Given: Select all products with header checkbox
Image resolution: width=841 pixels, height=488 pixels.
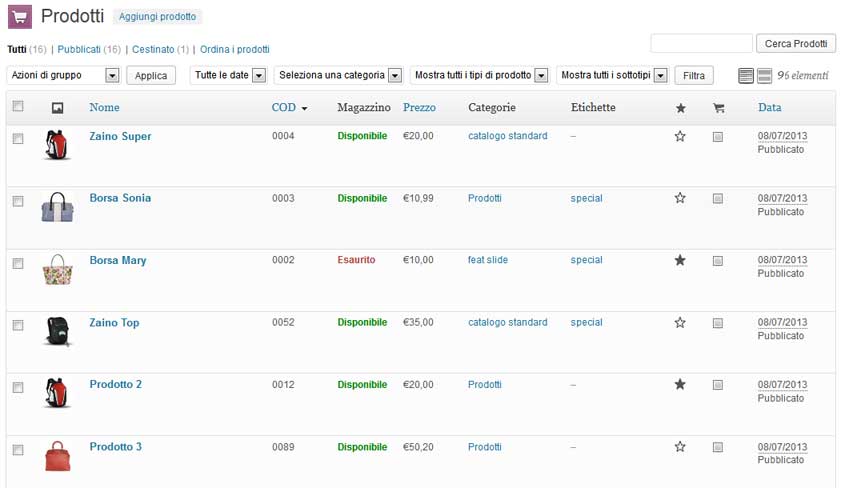Looking at the screenshot, I should 18,106.
